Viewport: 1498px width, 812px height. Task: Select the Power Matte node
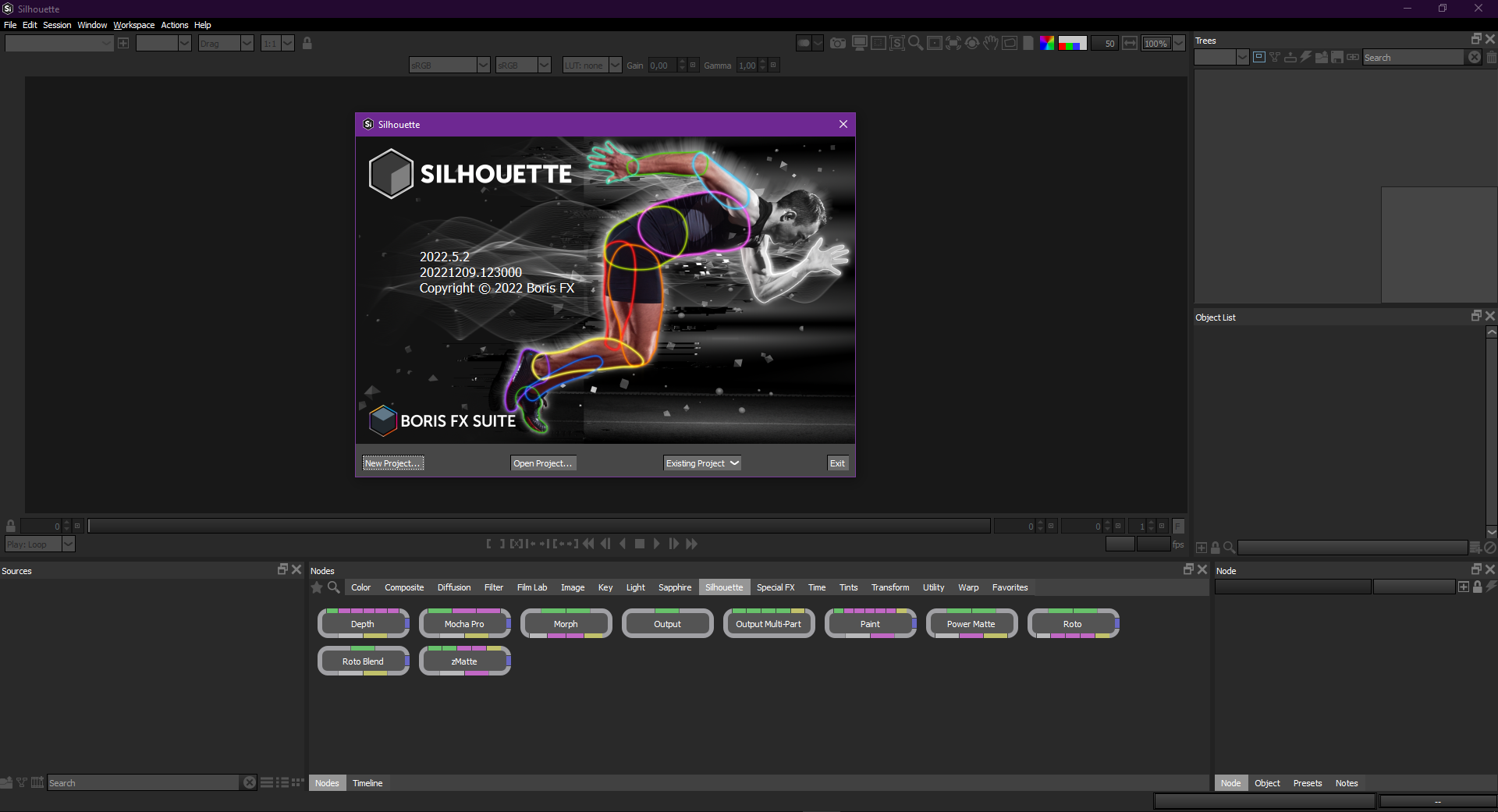point(972,624)
